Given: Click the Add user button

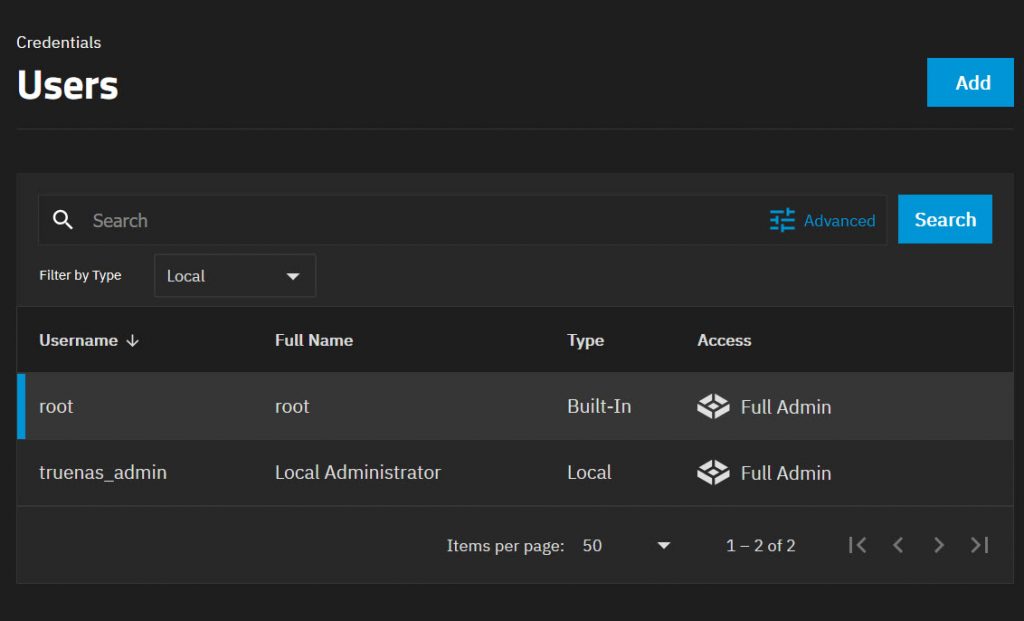Looking at the screenshot, I should tap(970, 82).
